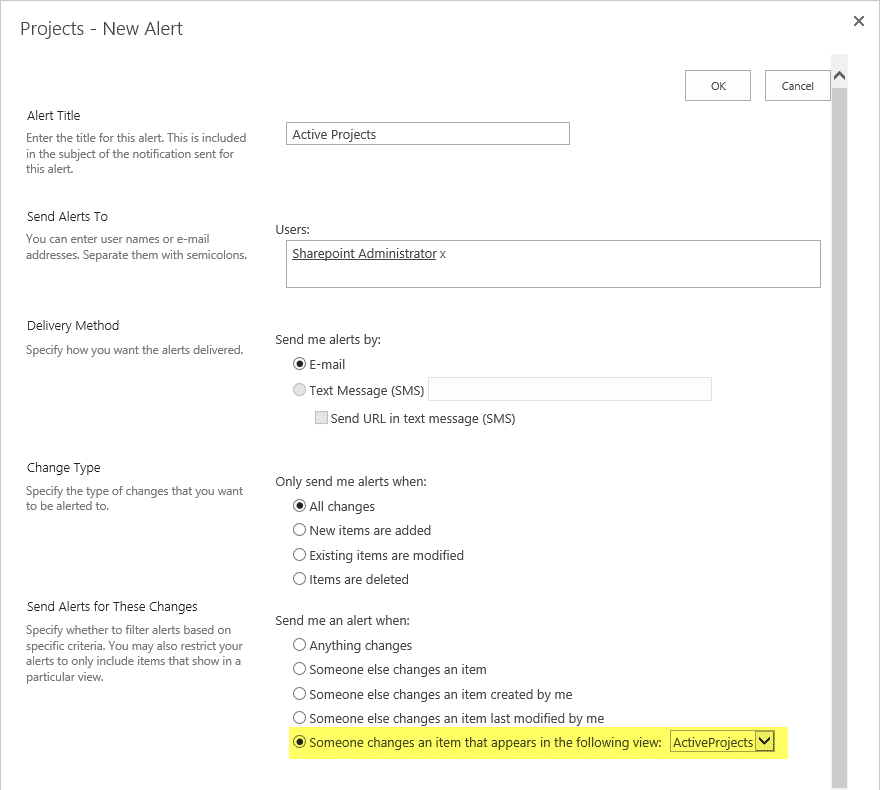
Task: Click the SMS phone number field
Action: 569,389
